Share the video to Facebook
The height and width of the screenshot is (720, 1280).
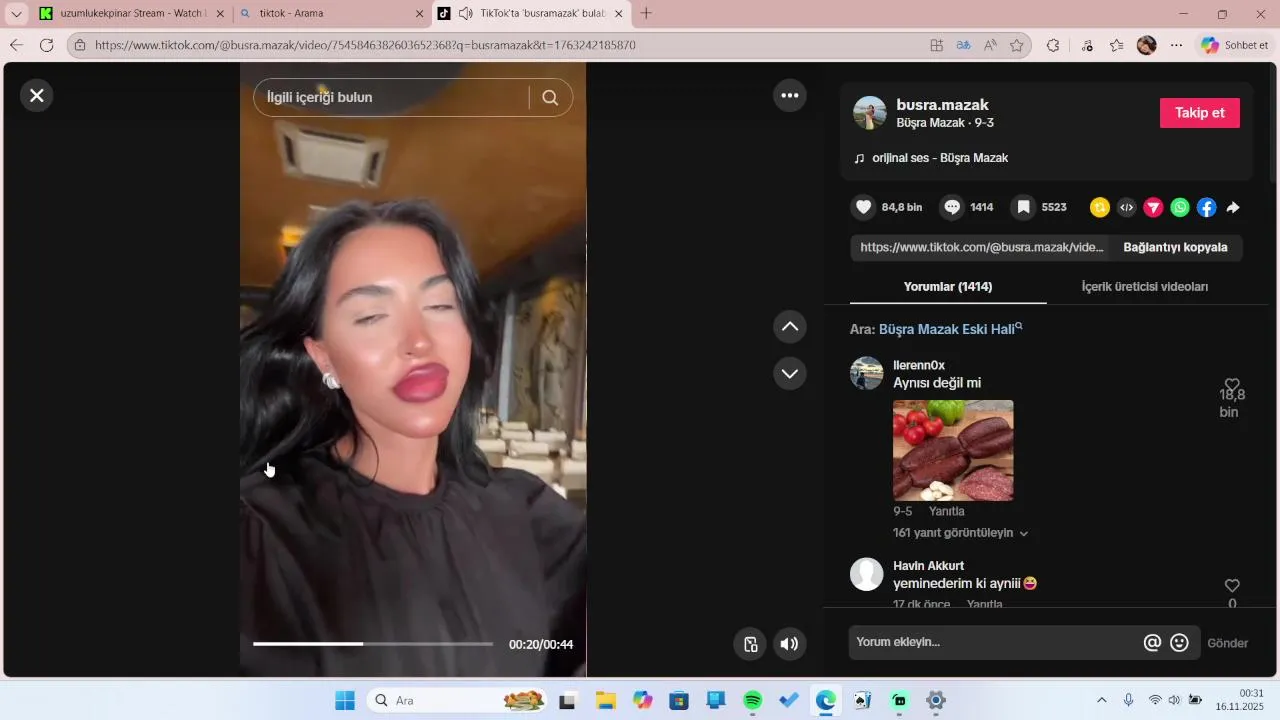1207,207
